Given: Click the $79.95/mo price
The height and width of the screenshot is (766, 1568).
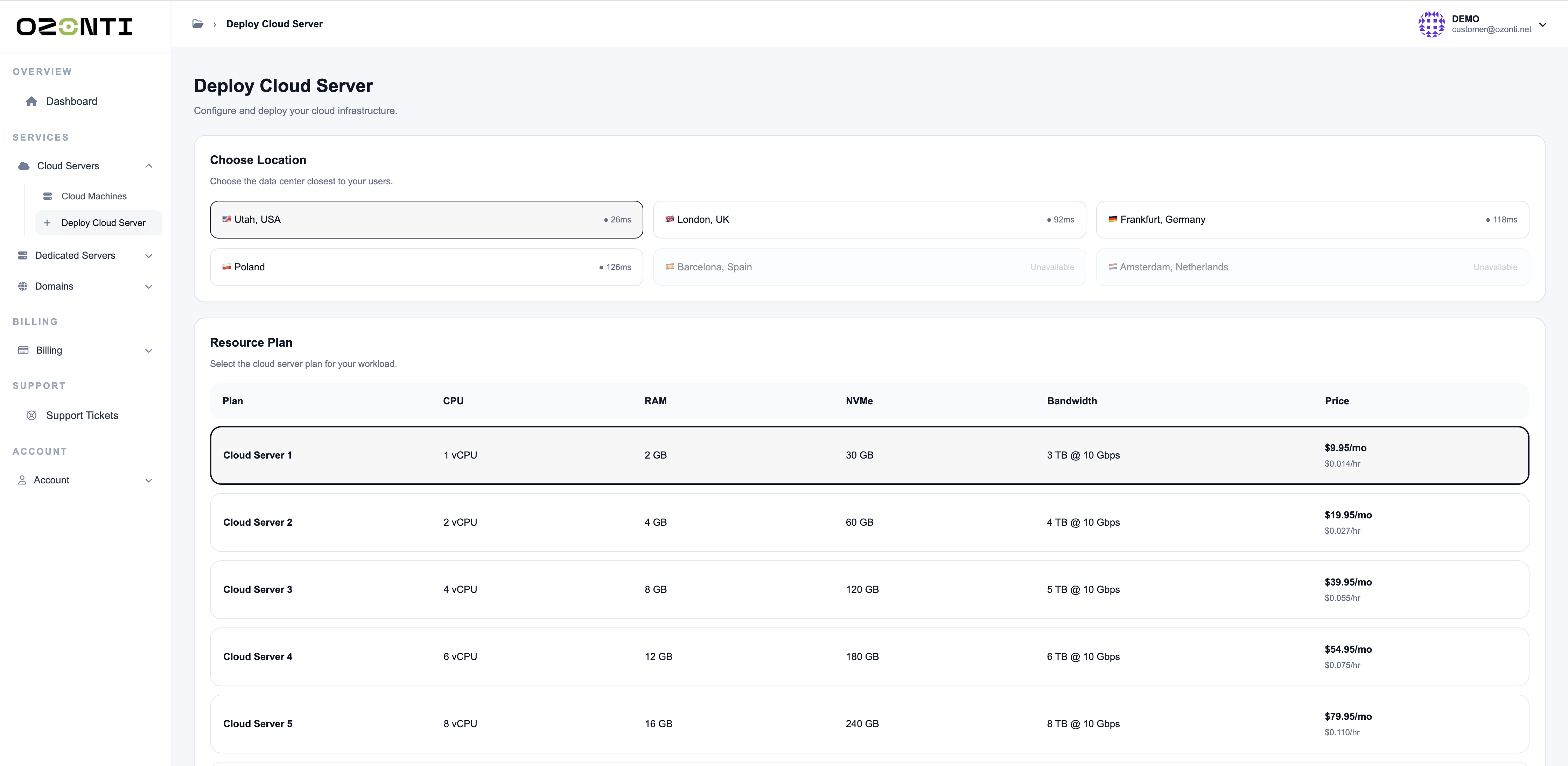Looking at the screenshot, I should pos(1348,716).
